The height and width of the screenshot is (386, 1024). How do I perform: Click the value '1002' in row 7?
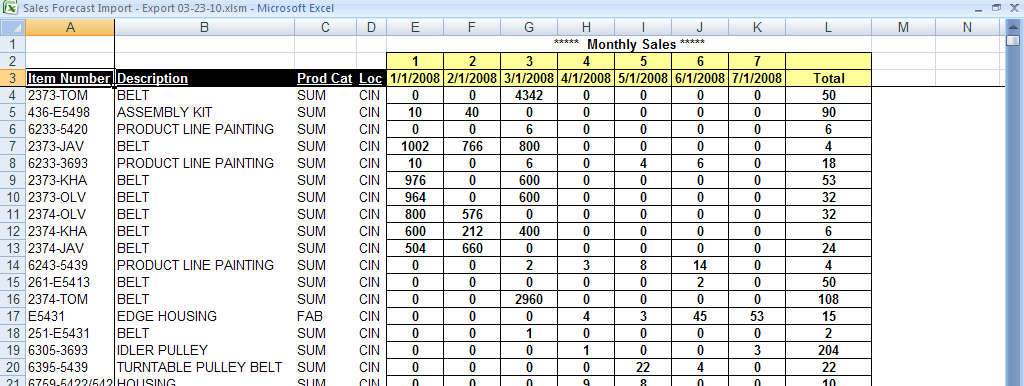415,146
